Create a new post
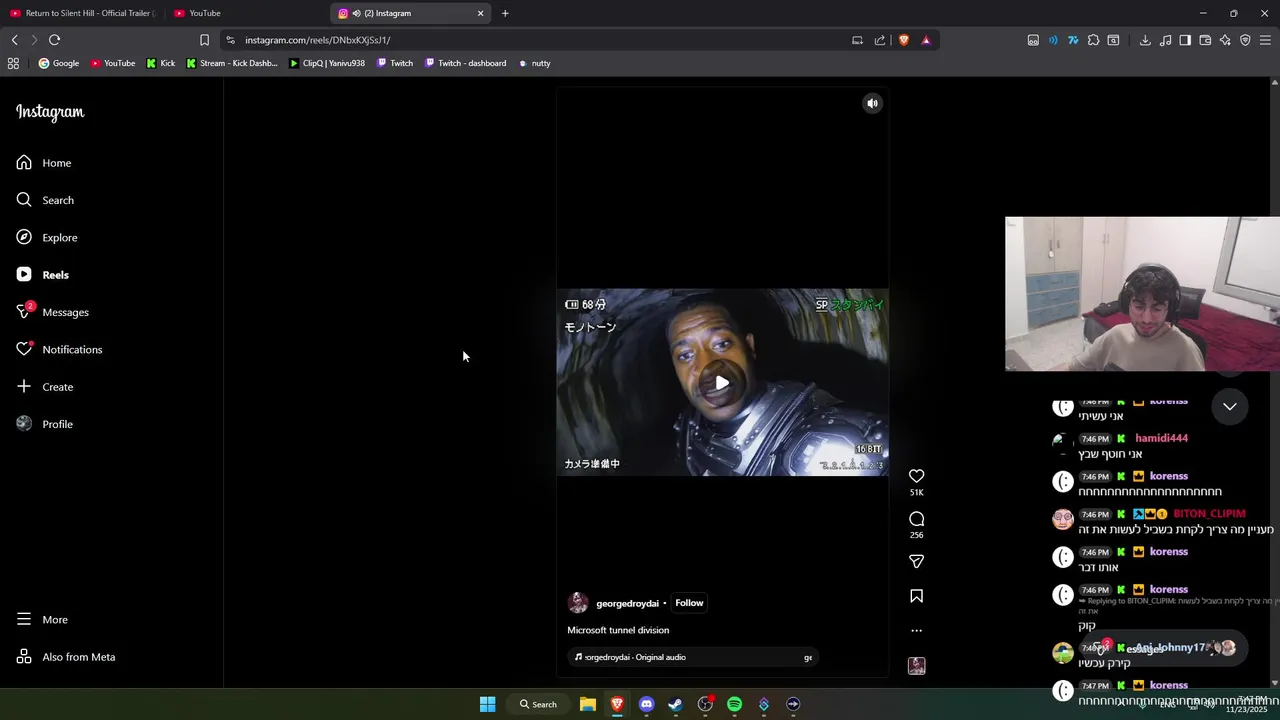The height and width of the screenshot is (720, 1280). pyautogui.click(x=45, y=387)
